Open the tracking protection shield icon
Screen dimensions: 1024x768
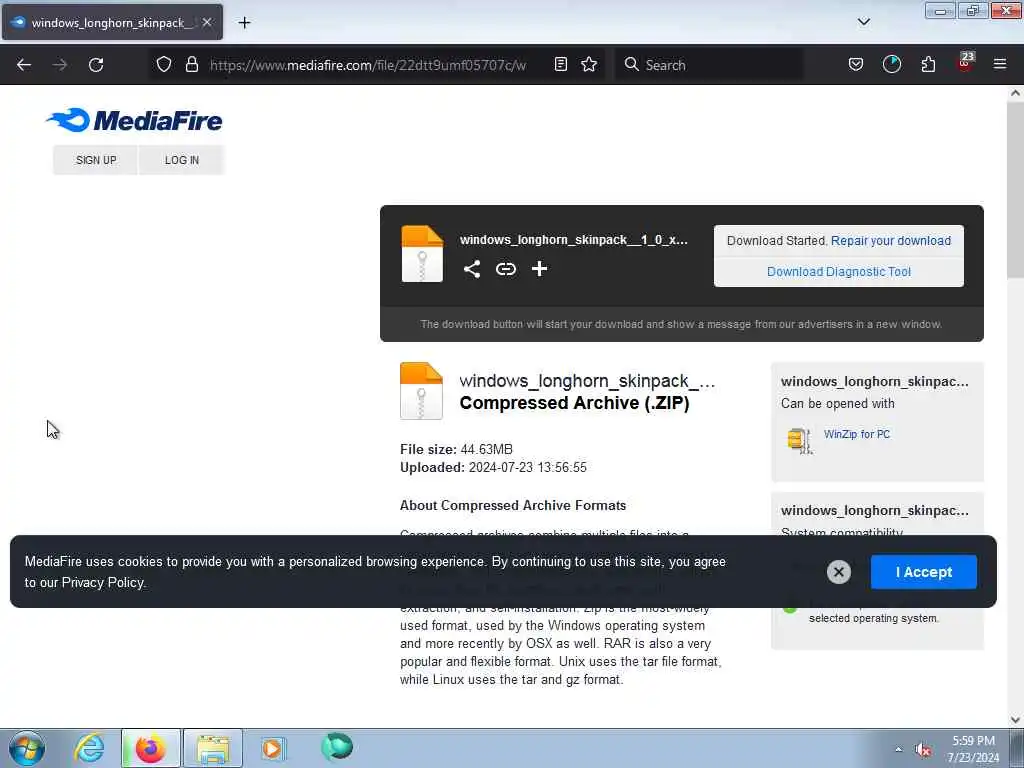[164, 64]
